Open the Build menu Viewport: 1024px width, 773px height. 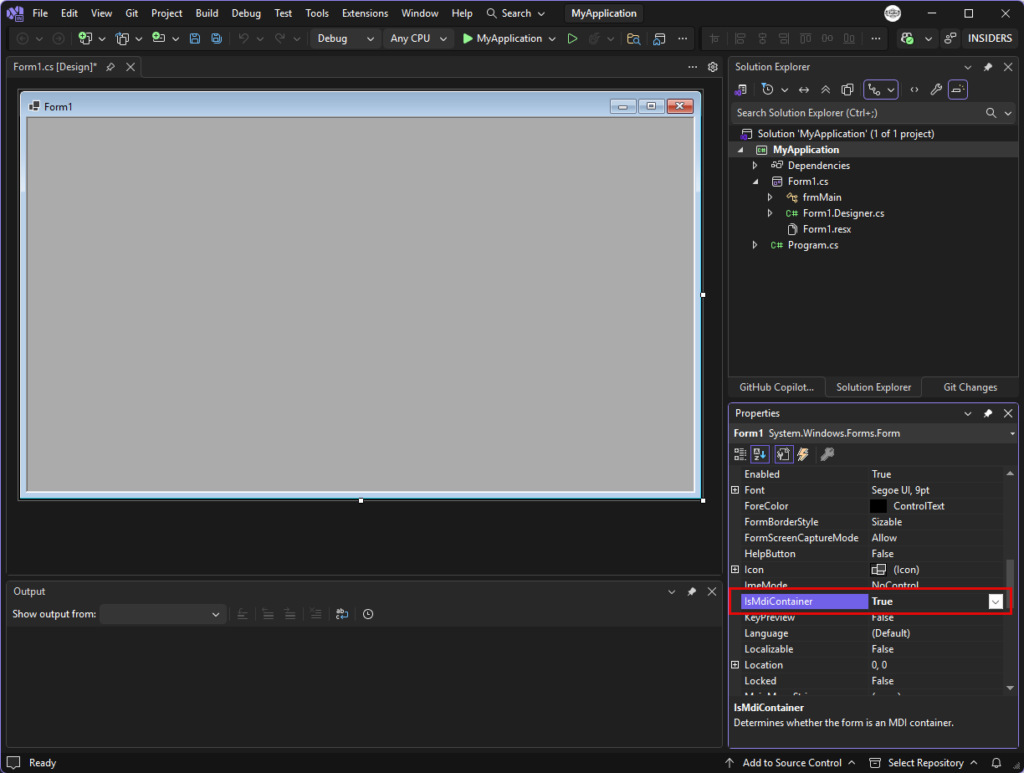[207, 13]
